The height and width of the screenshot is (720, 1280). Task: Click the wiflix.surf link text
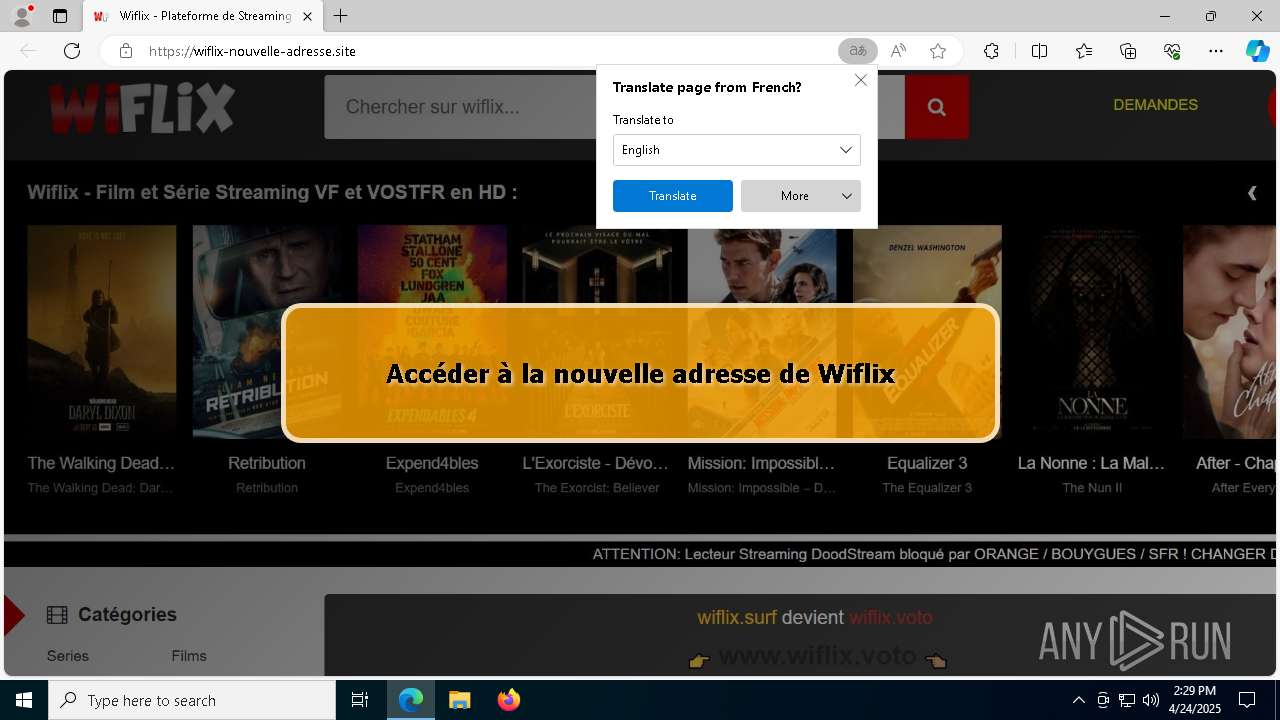click(737, 618)
